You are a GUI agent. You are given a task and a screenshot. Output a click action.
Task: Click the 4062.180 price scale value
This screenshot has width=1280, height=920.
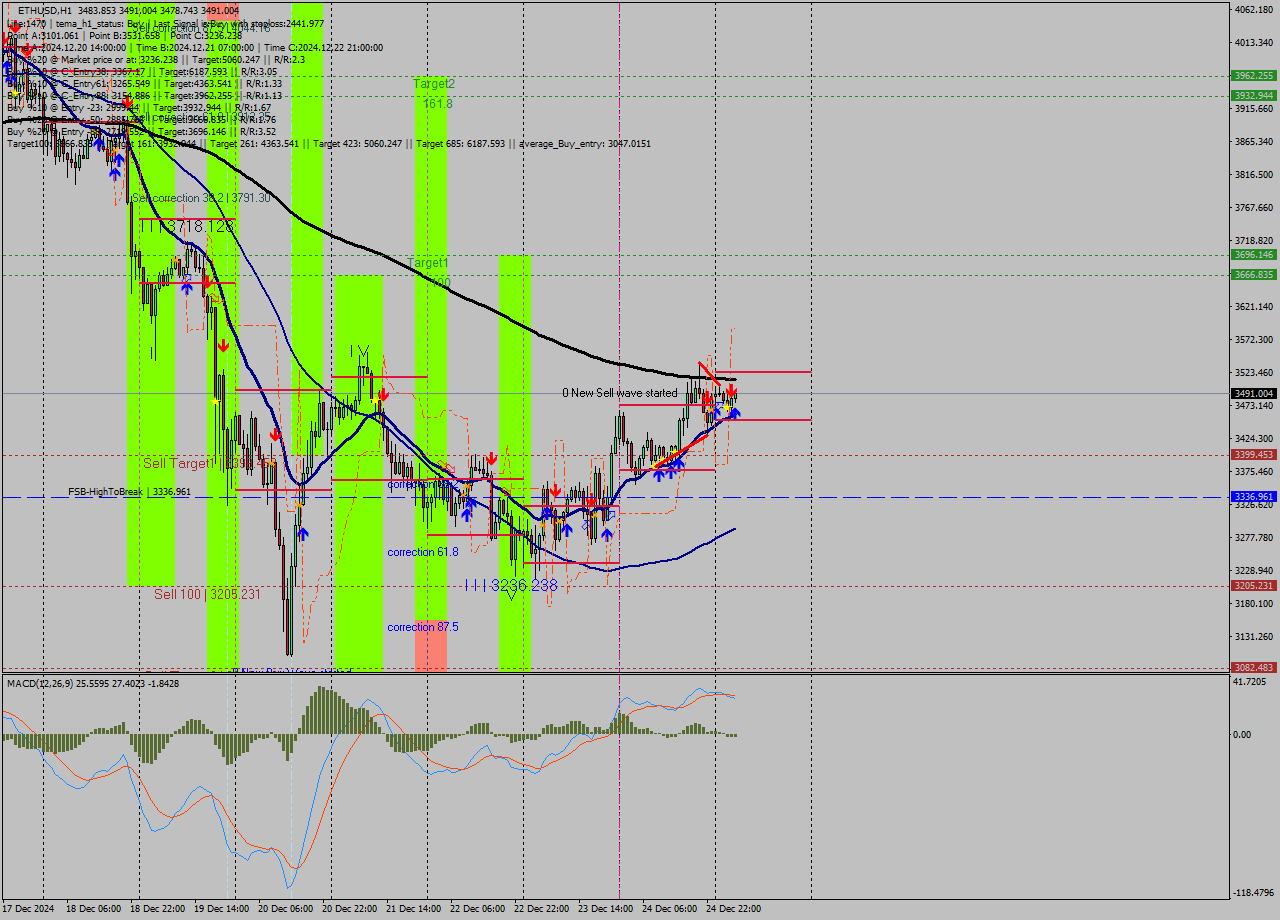(1254, 9)
